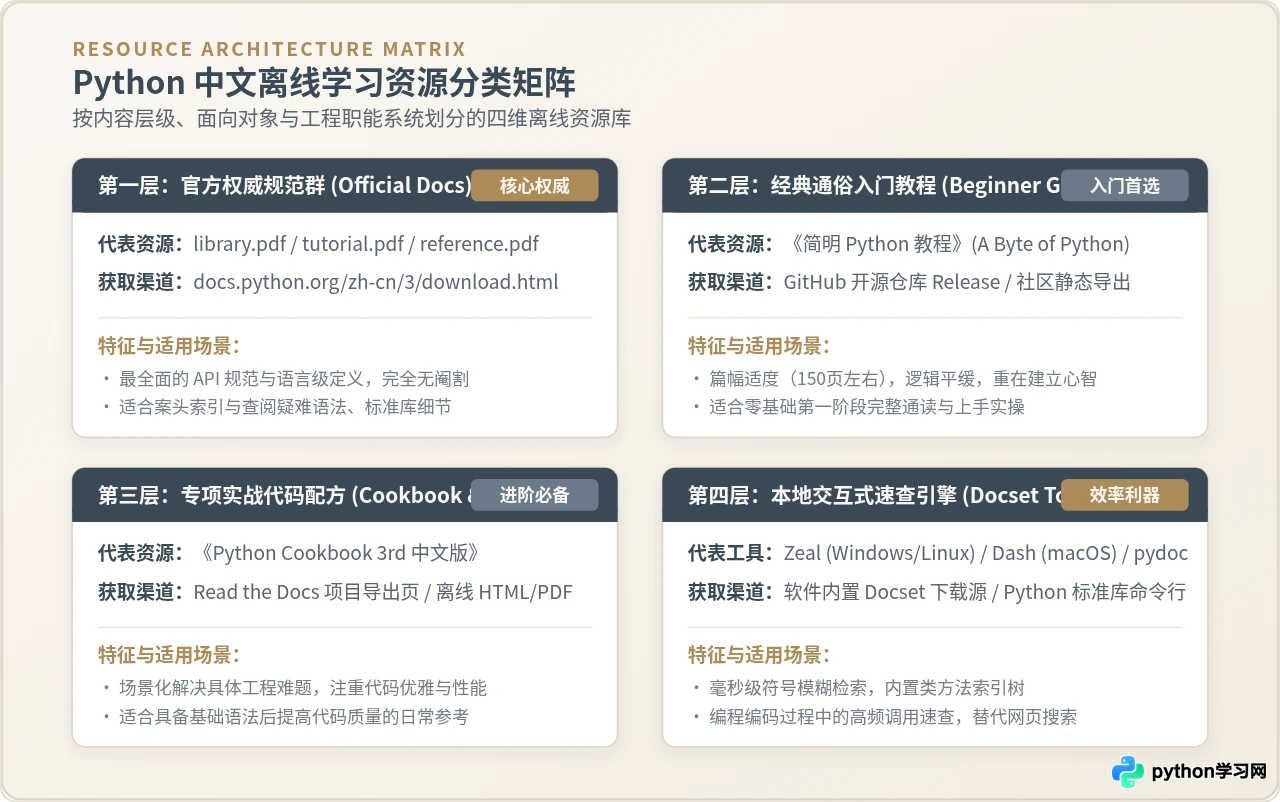
Task: Open the docs.python.org/zh-cn/3/download.html link
Action: click(x=376, y=282)
